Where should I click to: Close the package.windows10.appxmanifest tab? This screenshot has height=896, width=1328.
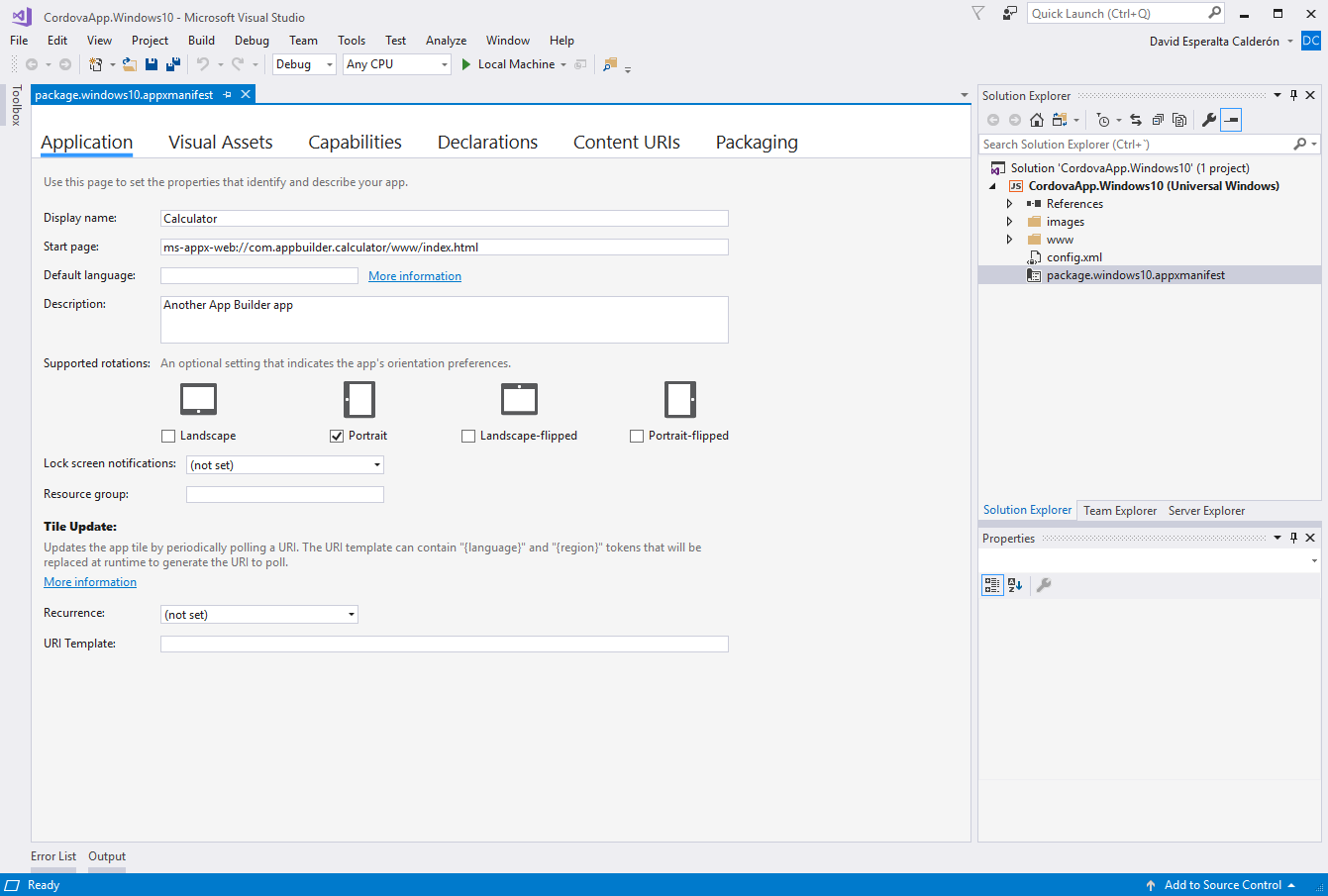(x=246, y=94)
